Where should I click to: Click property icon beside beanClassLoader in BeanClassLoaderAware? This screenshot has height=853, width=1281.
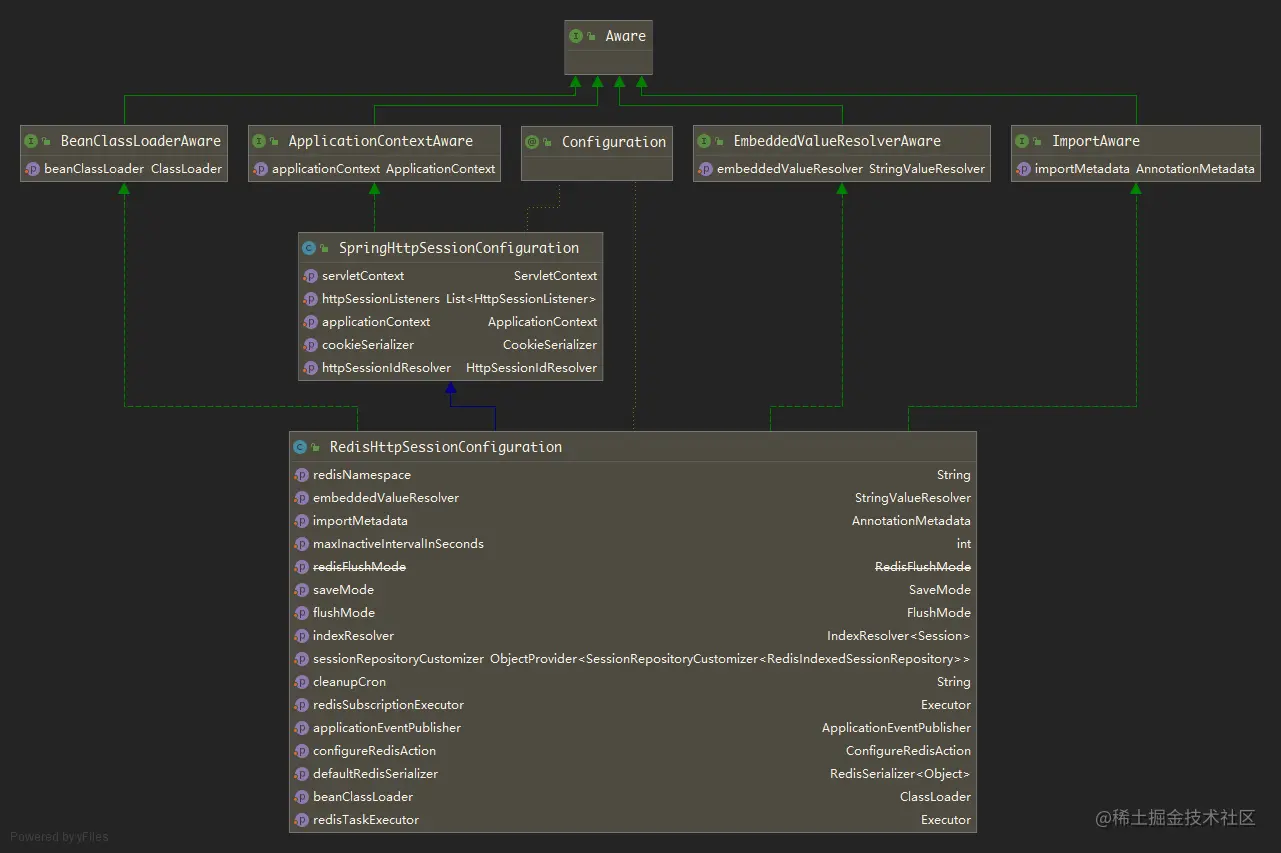[x=32, y=169]
